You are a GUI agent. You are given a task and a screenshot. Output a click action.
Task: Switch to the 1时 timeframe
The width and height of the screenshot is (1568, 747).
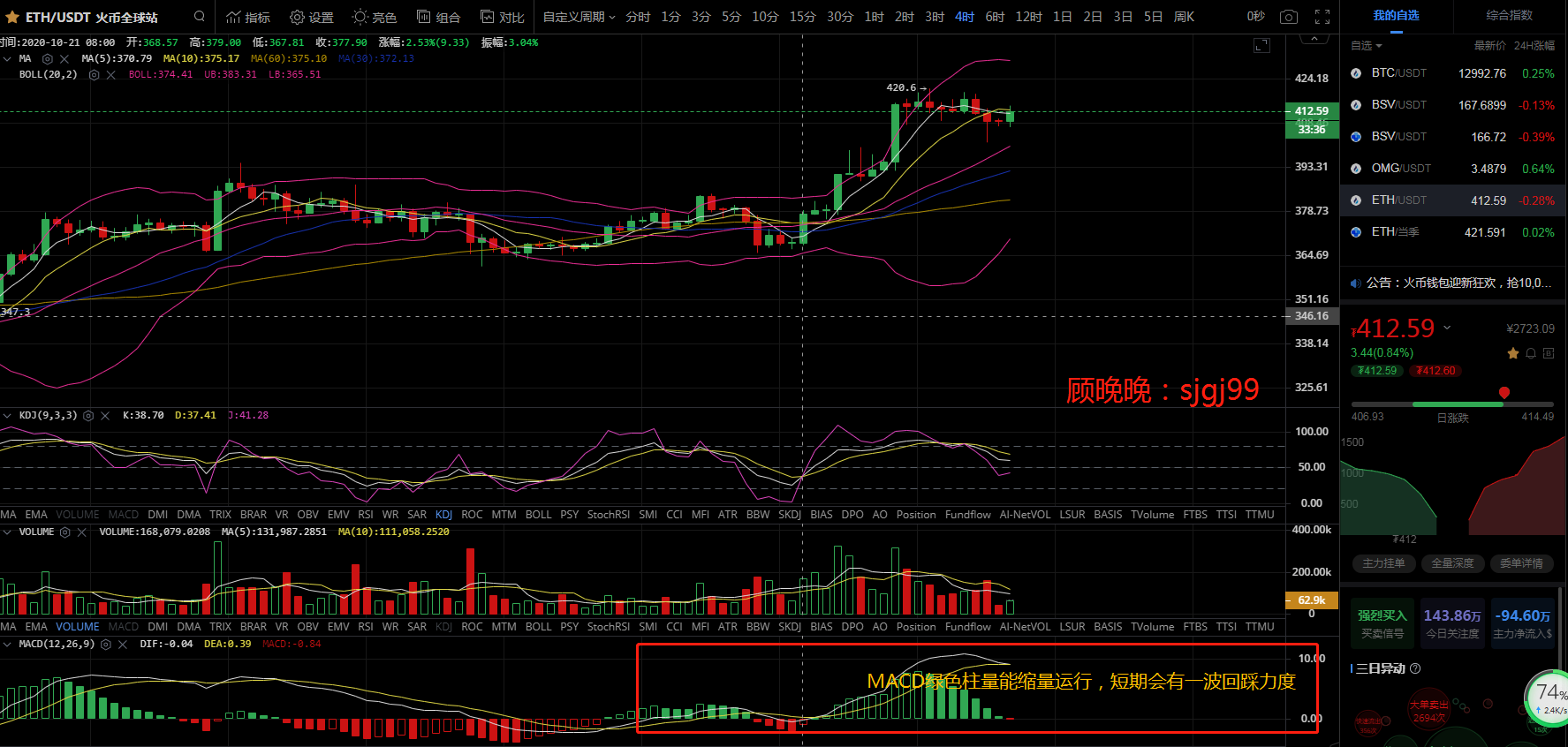tap(874, 17)
